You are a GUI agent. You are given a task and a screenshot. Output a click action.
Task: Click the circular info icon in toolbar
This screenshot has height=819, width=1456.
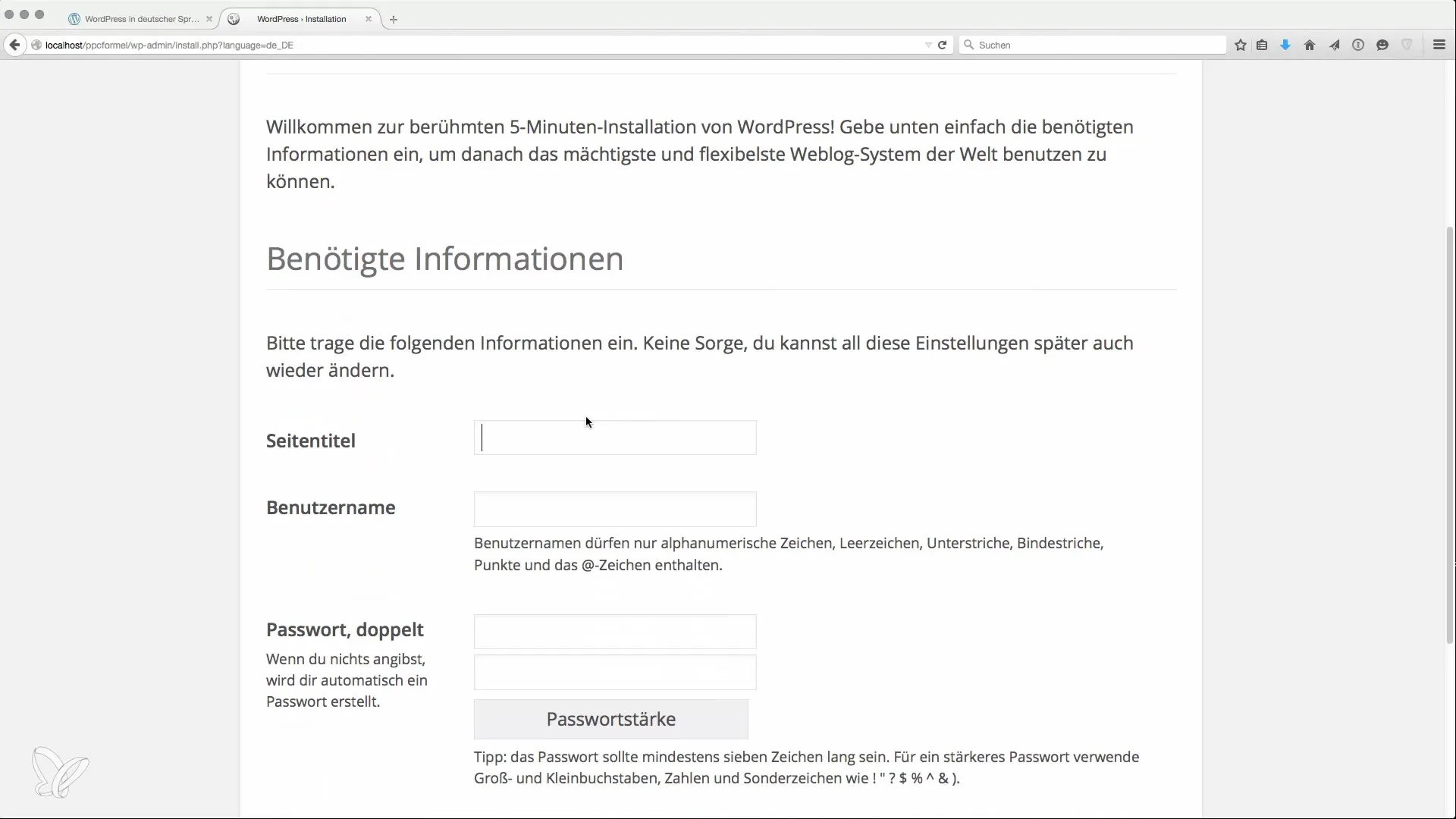(x=1358, y=45)
